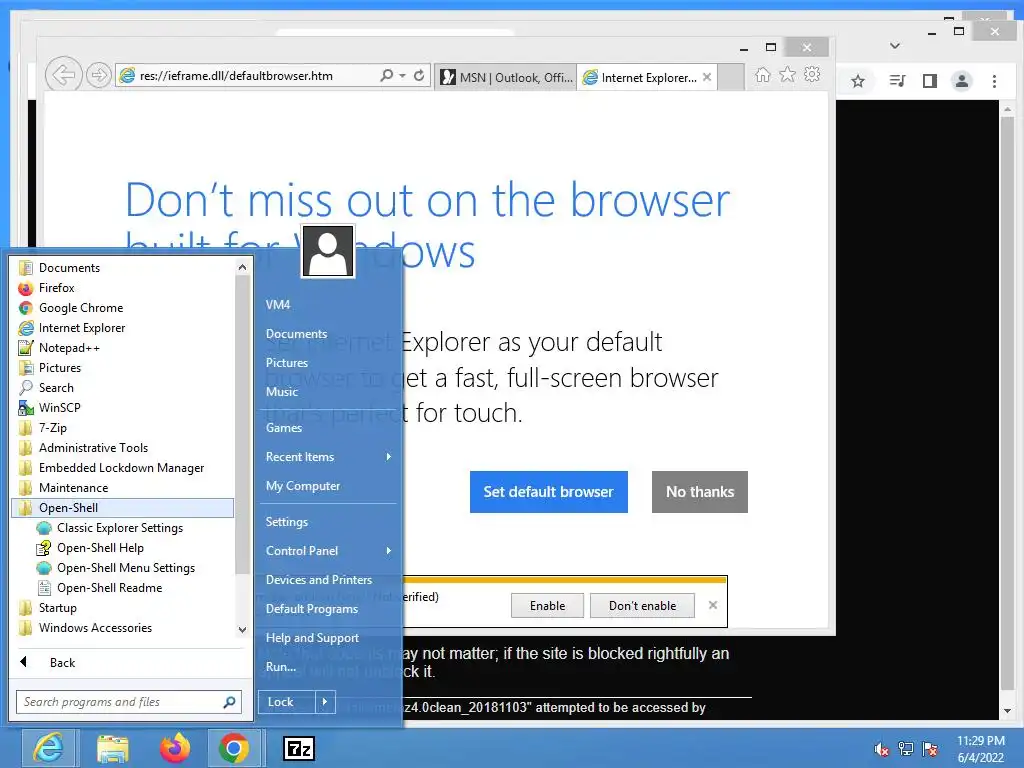The width and height of the screenshot is (1024, 768).
Task: Open the IE favorites star icon
Action: pyautogui.click(x=788, y=74)
